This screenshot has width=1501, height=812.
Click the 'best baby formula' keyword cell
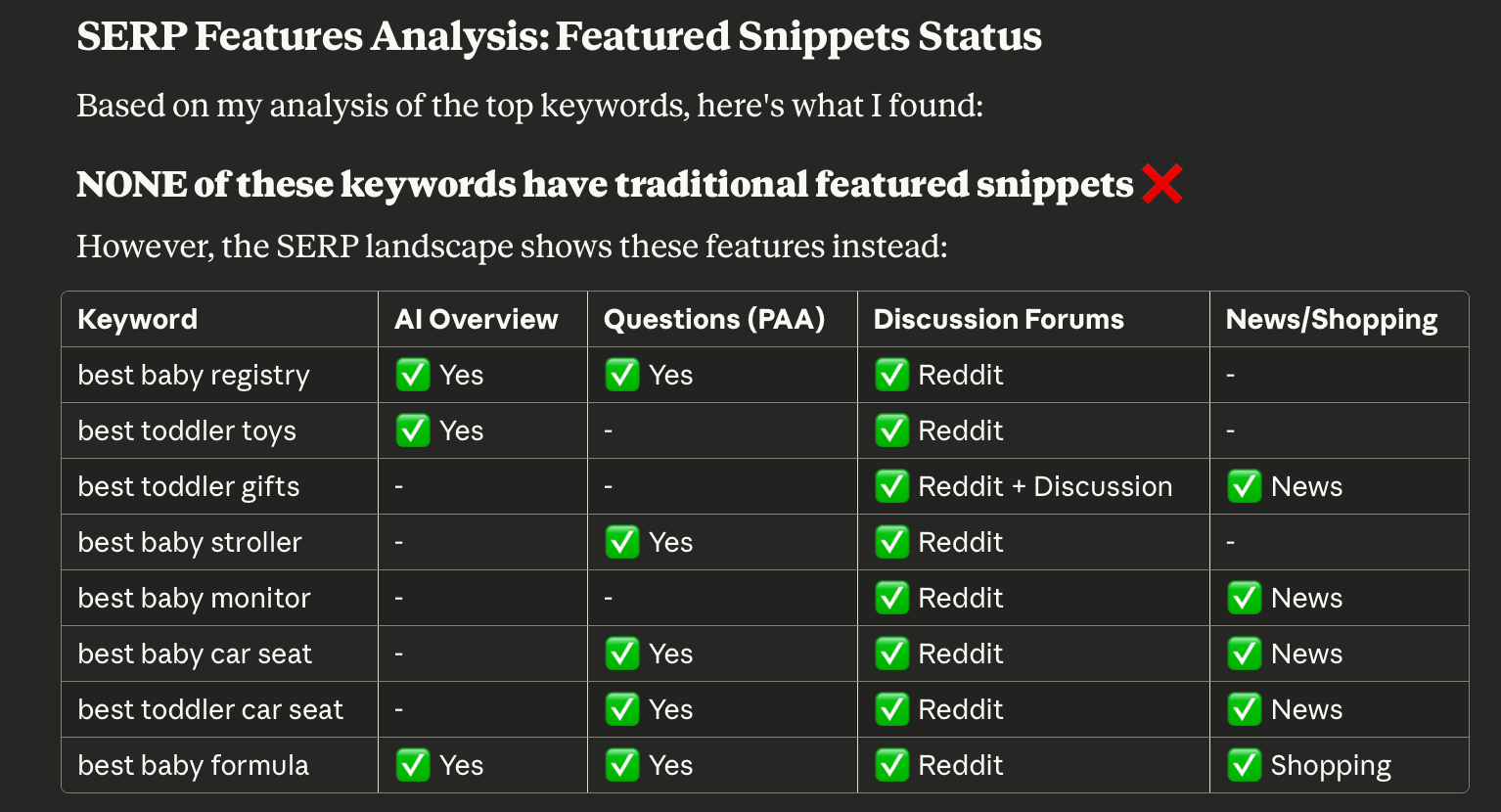194,765
